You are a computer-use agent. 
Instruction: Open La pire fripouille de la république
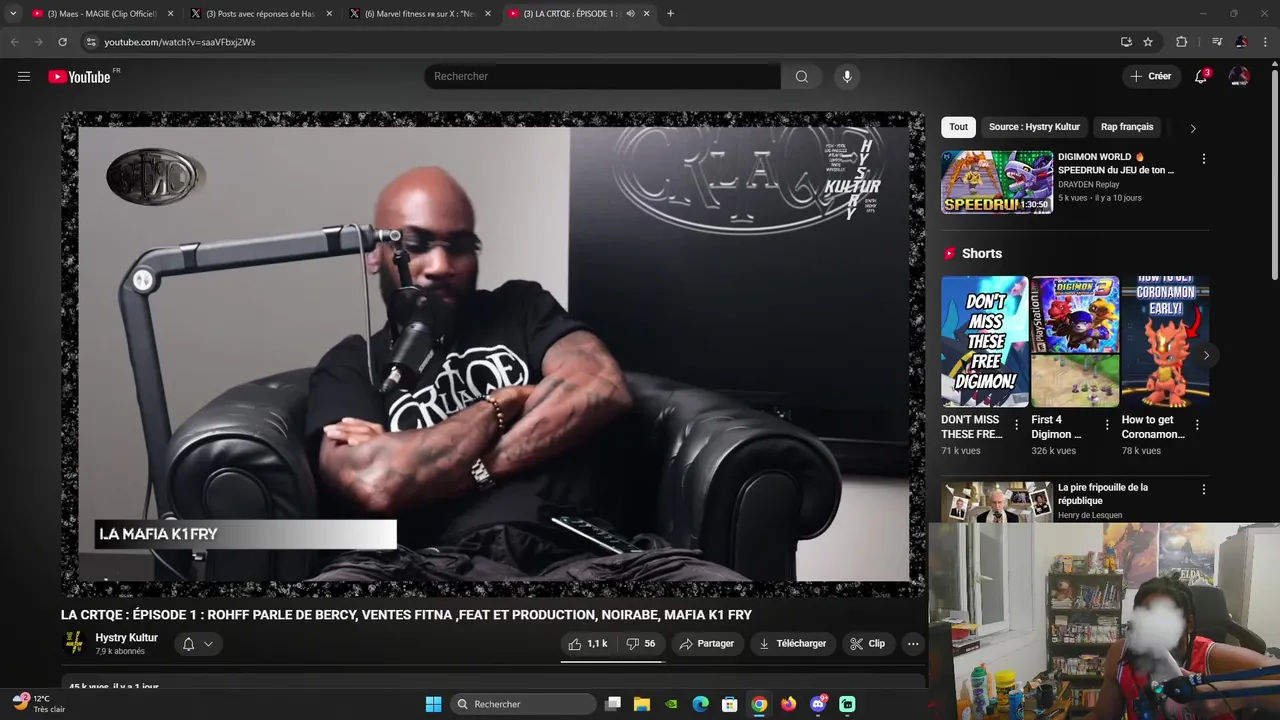pos(1103,494)
